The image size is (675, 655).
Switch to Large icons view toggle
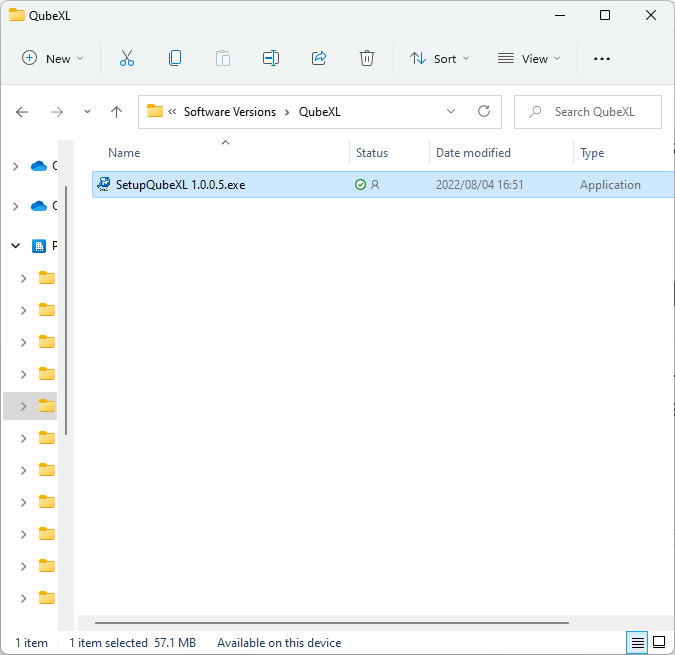coord(659,642)
